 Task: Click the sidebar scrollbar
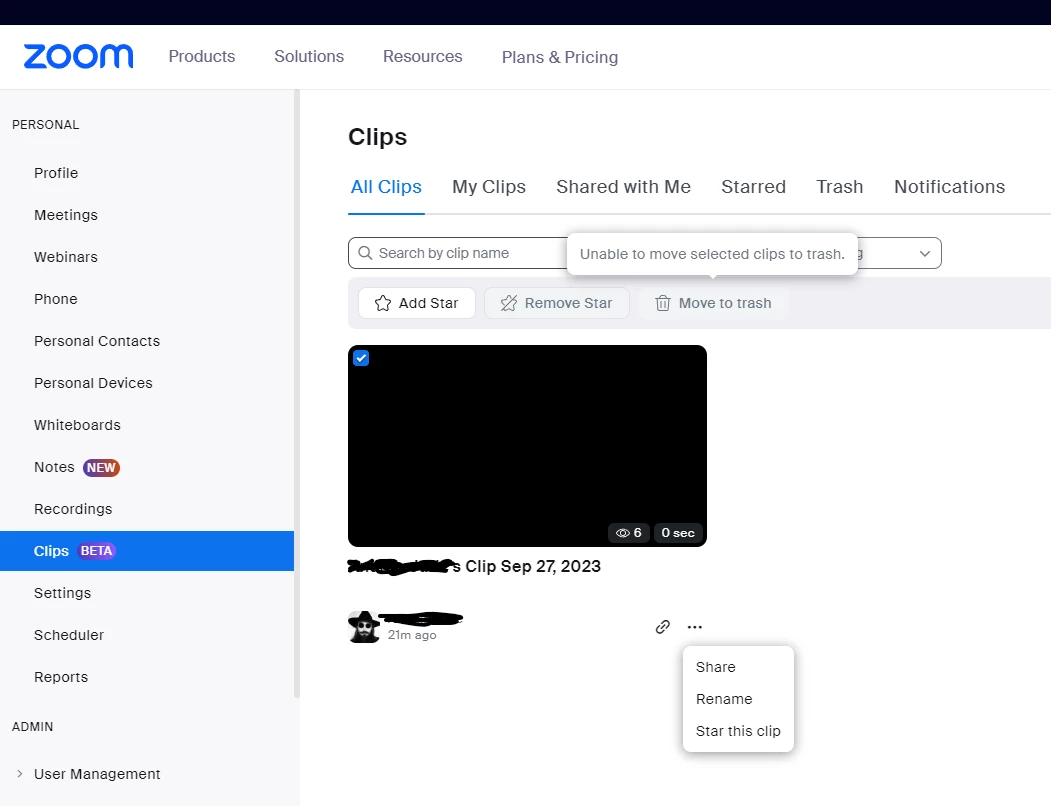pyautogui.click(x=297, y=394)
